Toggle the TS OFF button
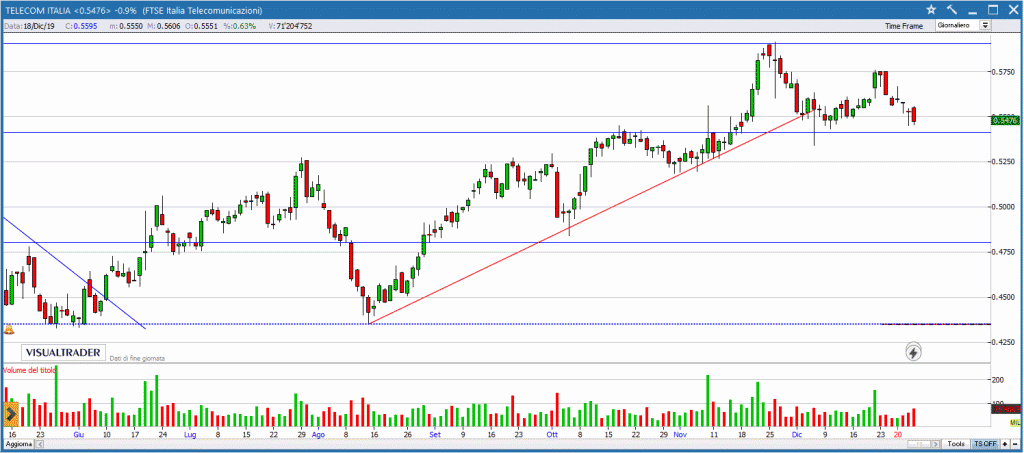1024x453 pixels. 985,444
